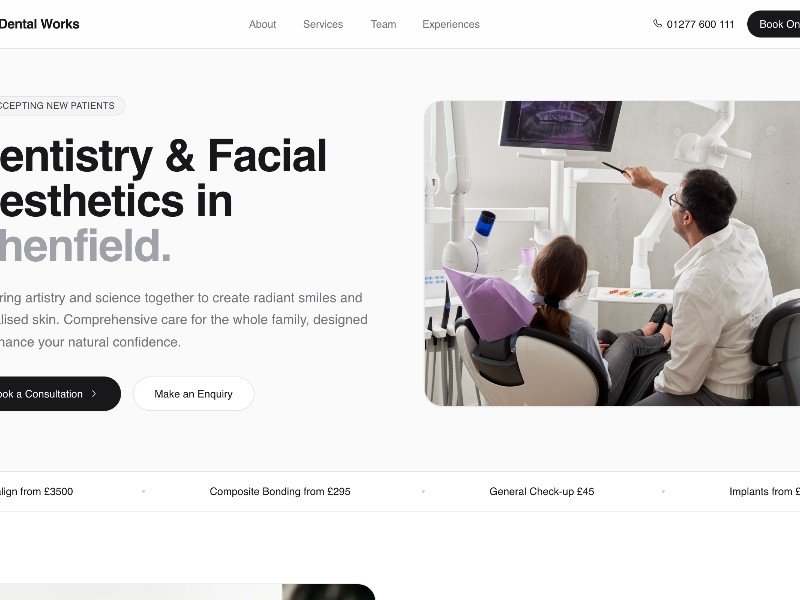Click the partially visible image below ticker

point(187,592)
